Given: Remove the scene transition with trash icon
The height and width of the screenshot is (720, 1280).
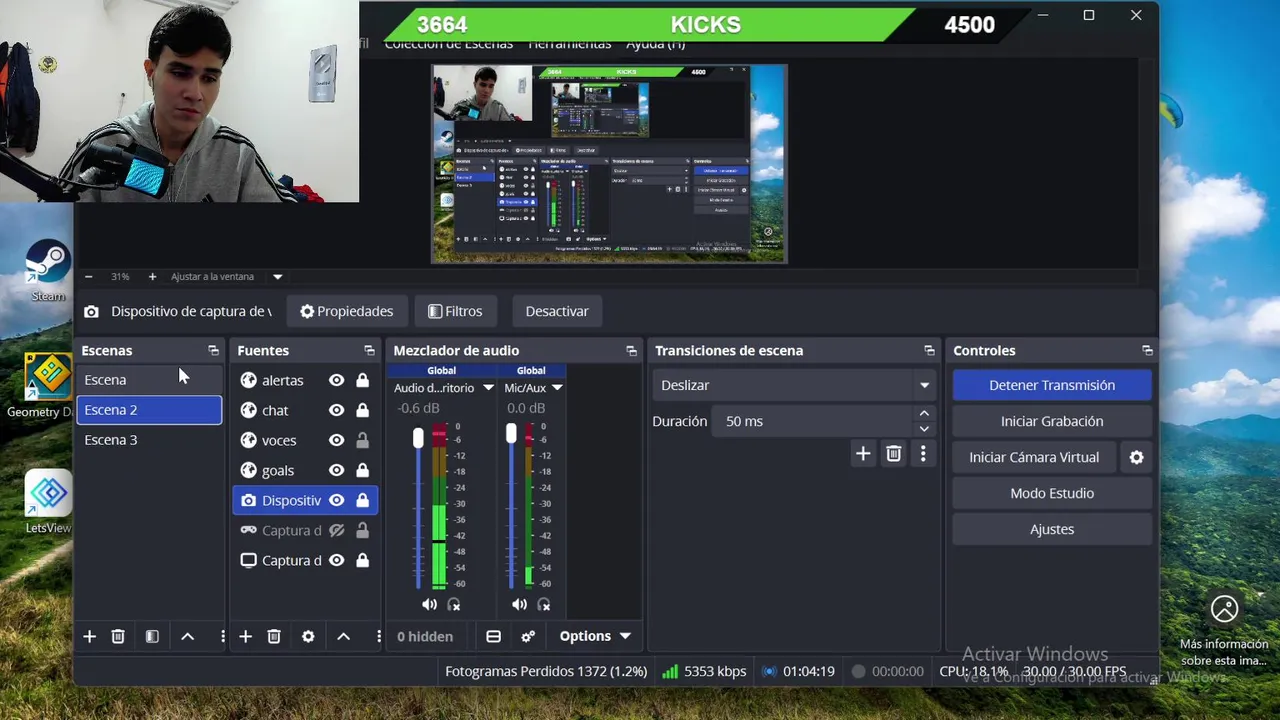Looking at the screenshot, I should (894, 454).
